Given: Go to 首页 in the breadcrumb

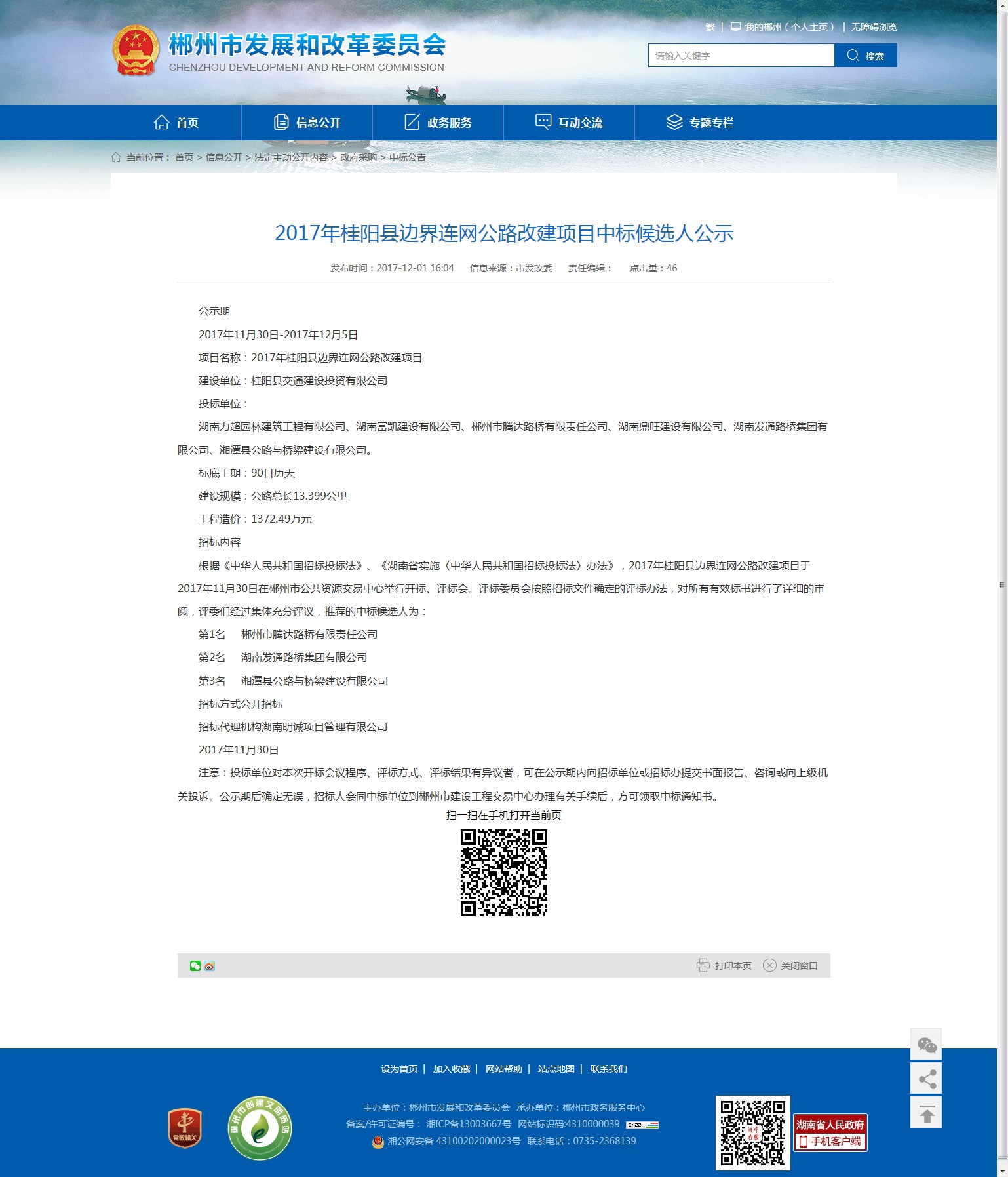Looking at the screenshot, I should pyautogui.click(x=184, y=157).
